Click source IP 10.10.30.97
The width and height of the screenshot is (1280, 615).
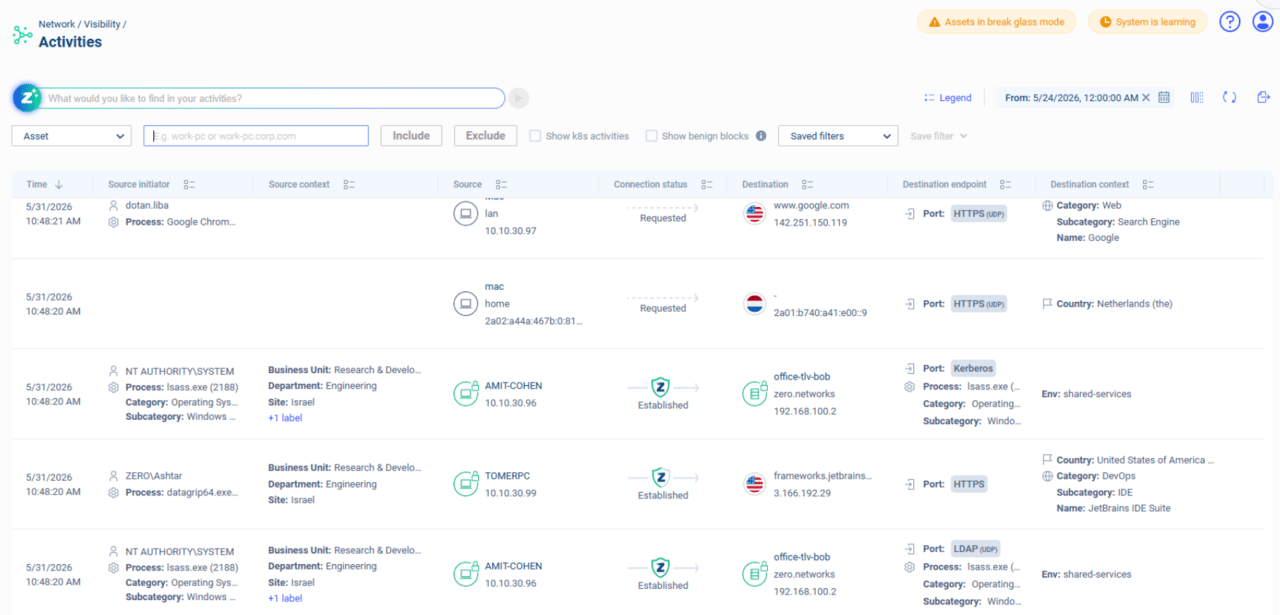[511, 231]
